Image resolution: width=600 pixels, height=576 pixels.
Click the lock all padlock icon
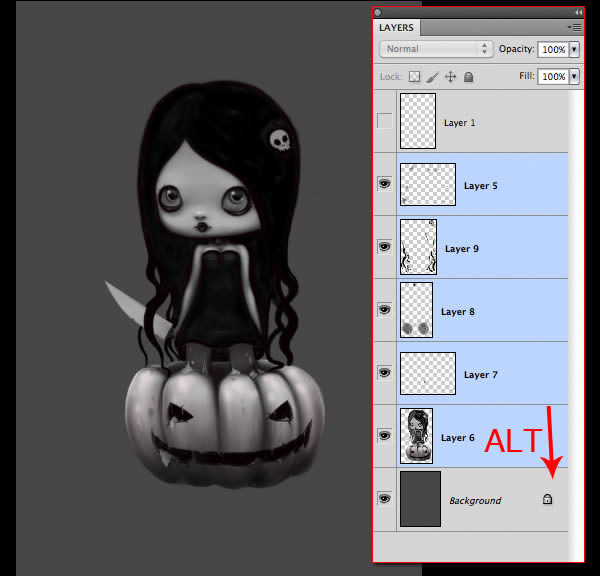click(468, 77)
